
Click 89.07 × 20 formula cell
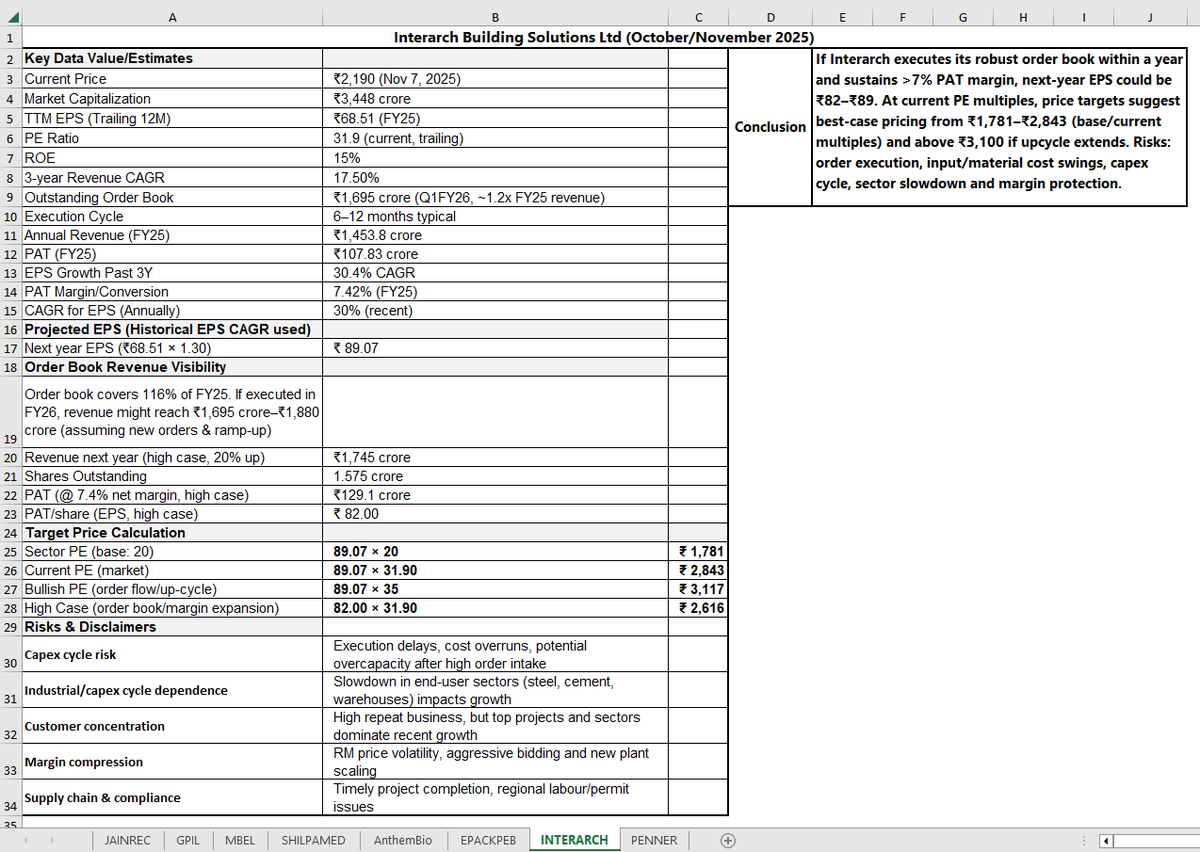[495, 551]
